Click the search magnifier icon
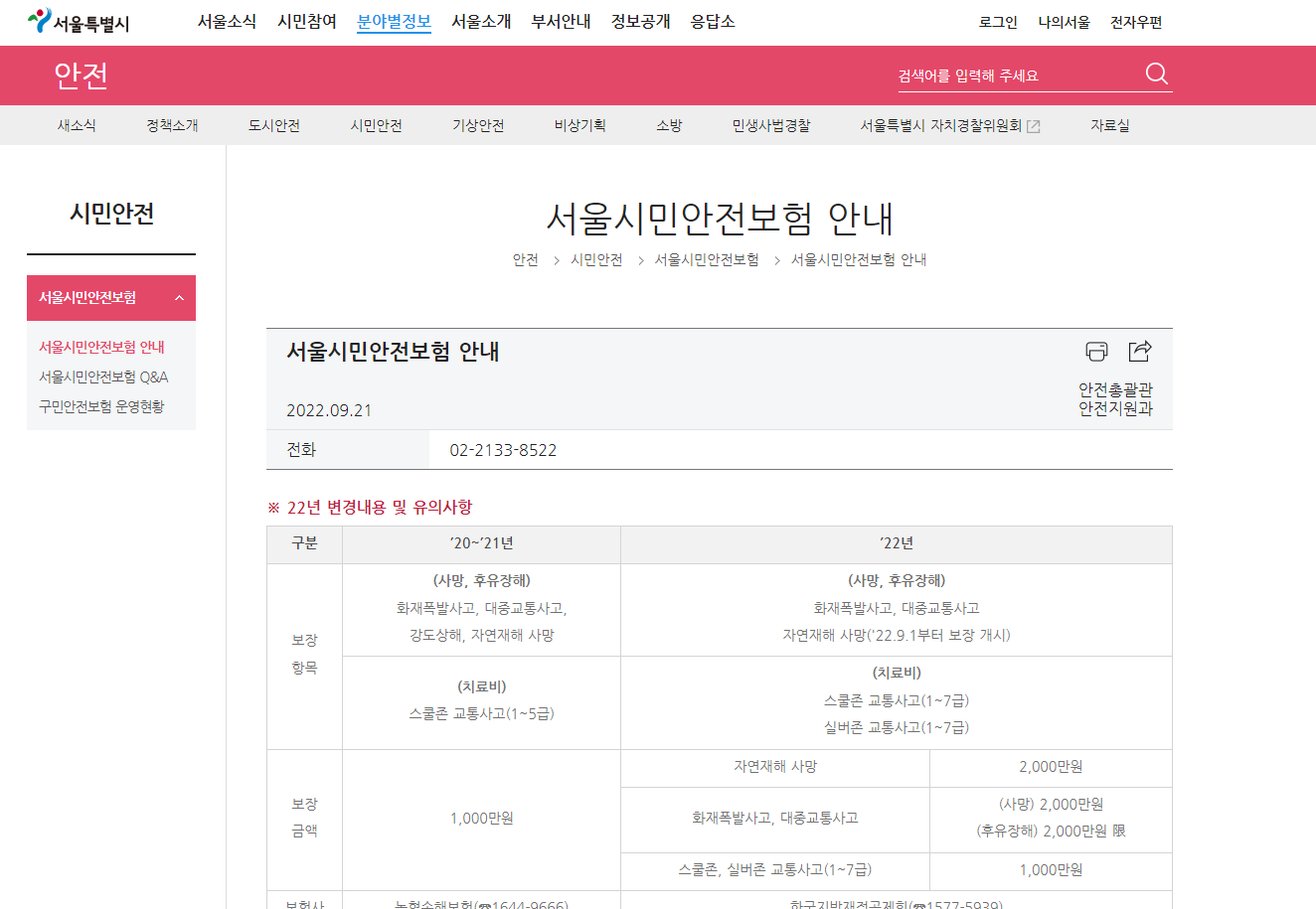Image resolution: width=1316 pixels, height=909 pixels. pyautogui.click(x=1155, y=73)
